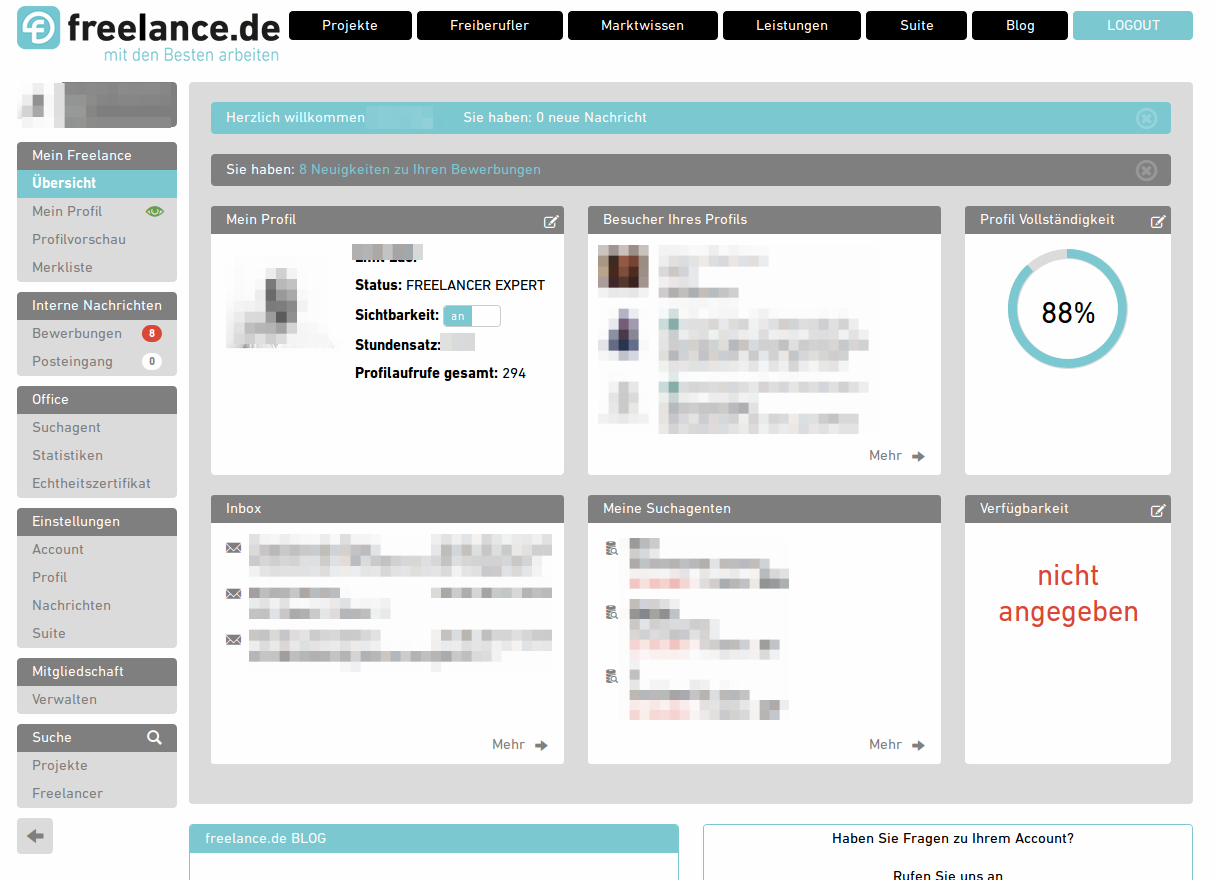Viewport: 1217px width, 880px height.
Task: Open Suchagent under Office
Action: click(x=66, y=427)
